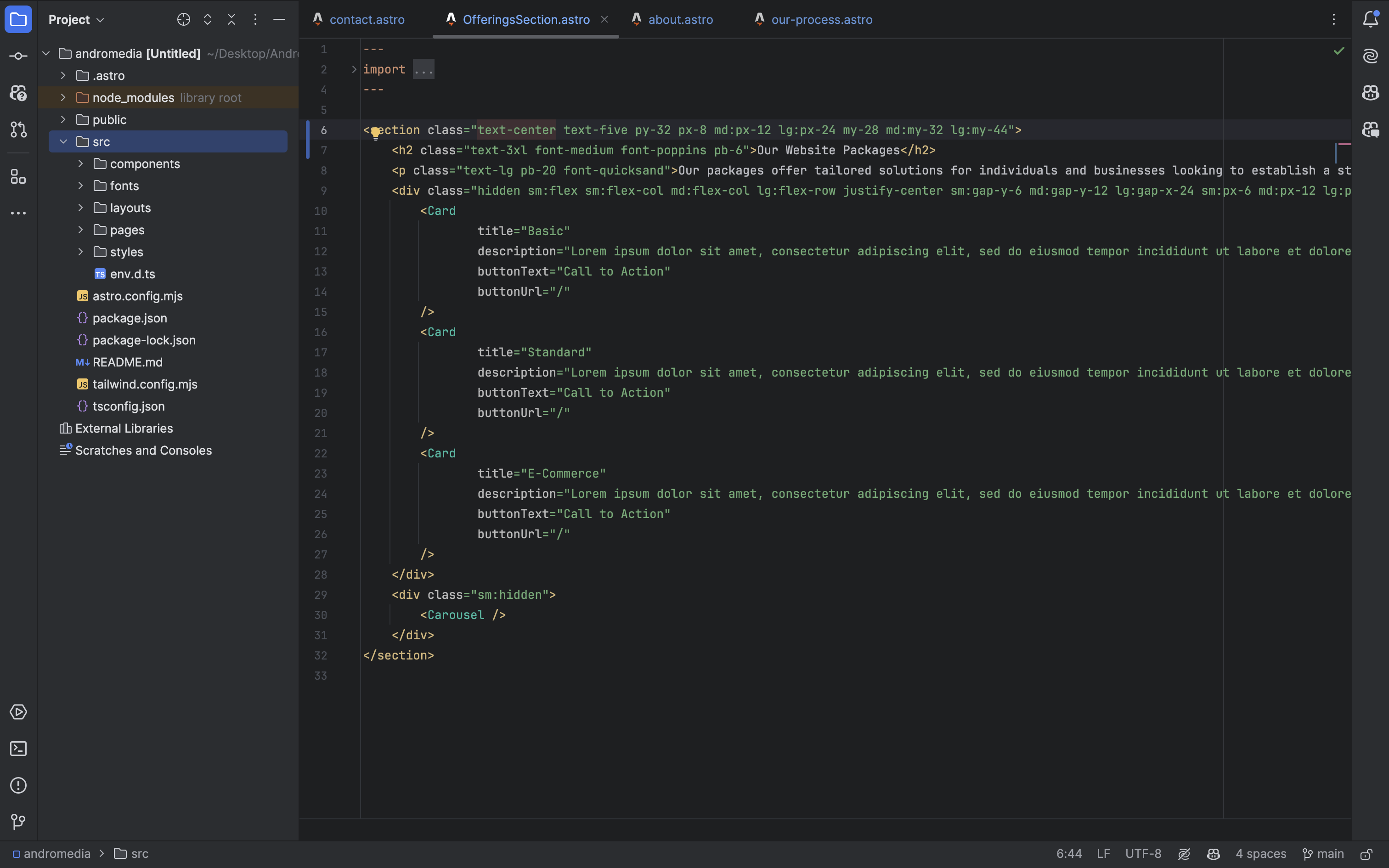
Task: Select Scratches and Consoles node
Action: (143, 451)
